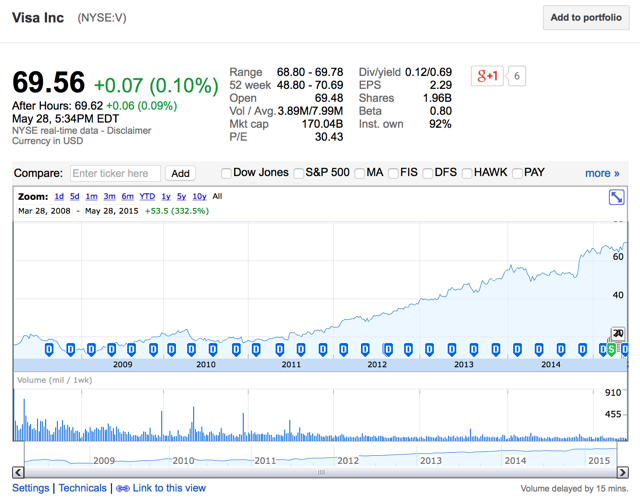Click the 52 week range value
Viewport: 640px width, 498px height.
(x=310, y=85)
